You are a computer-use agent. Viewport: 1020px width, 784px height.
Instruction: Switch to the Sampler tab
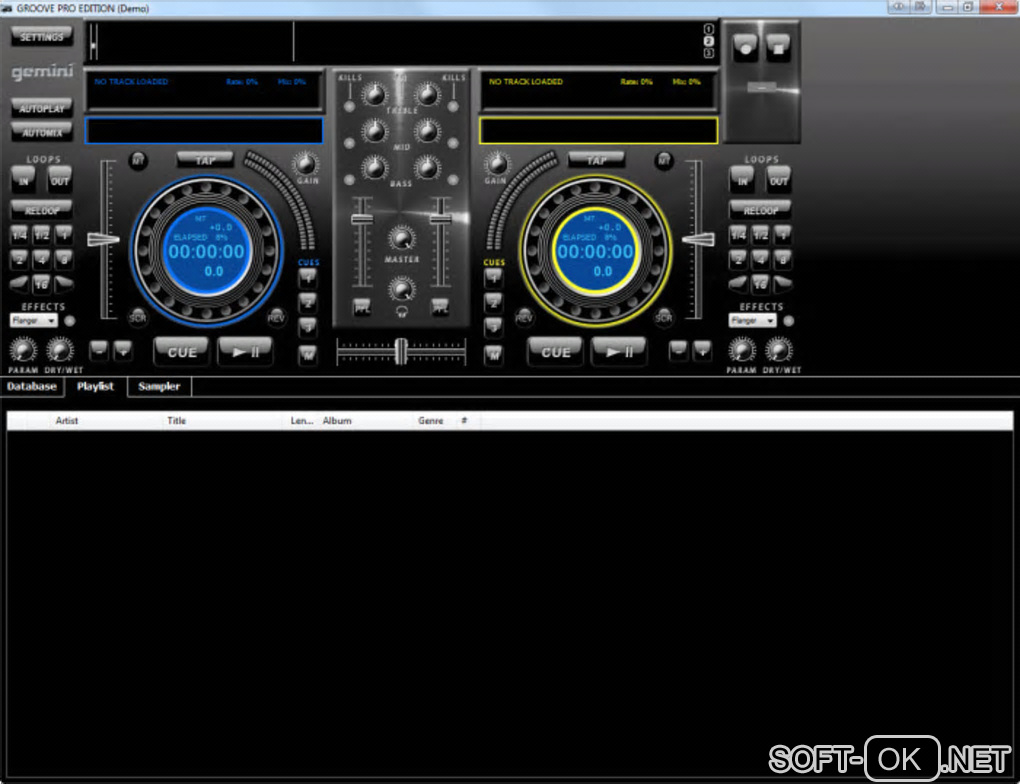click(159, 386)
